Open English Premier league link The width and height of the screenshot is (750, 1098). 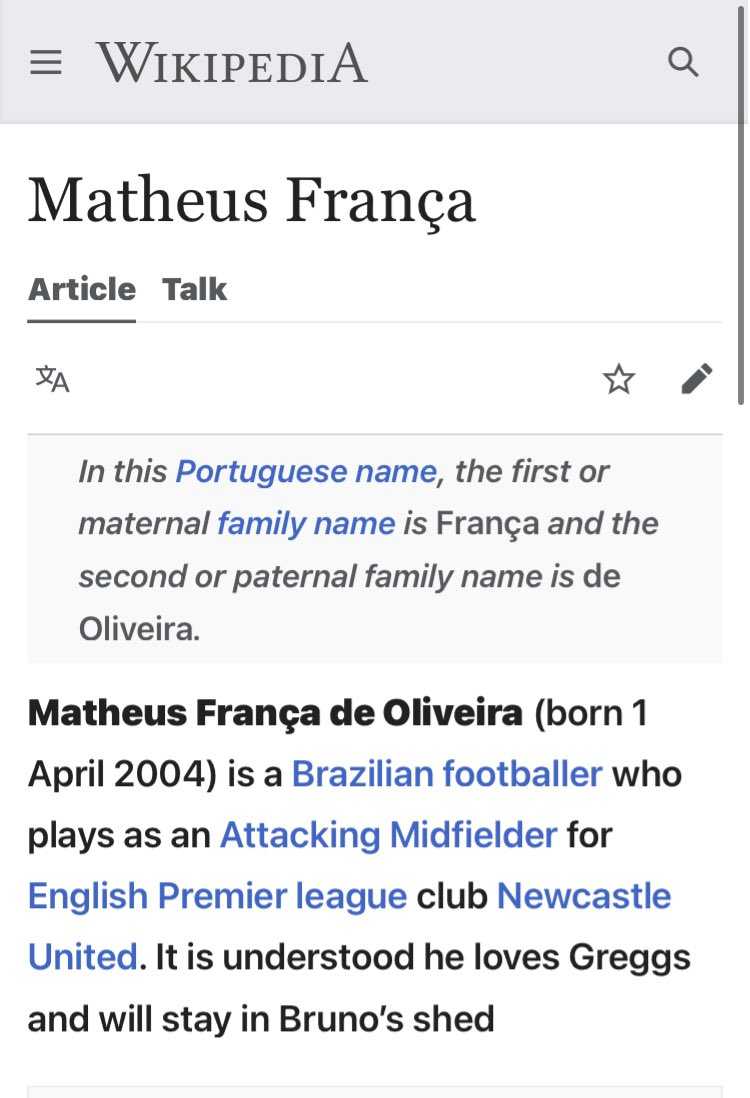click(x=217, y=896)
